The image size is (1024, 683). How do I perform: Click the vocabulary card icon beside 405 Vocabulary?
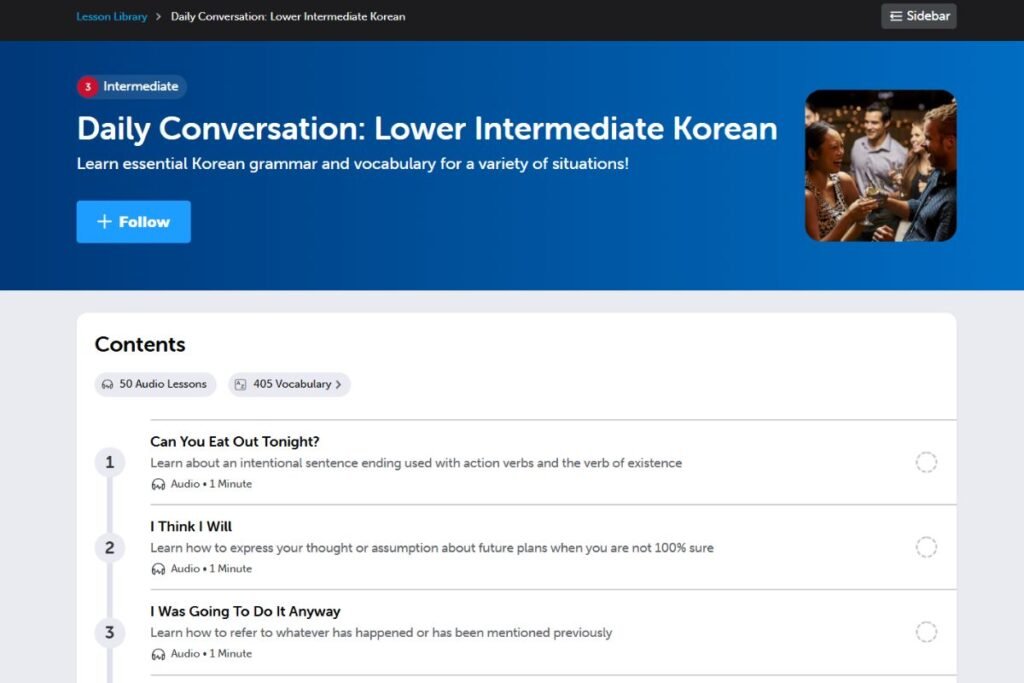click(x=240, y=384)
